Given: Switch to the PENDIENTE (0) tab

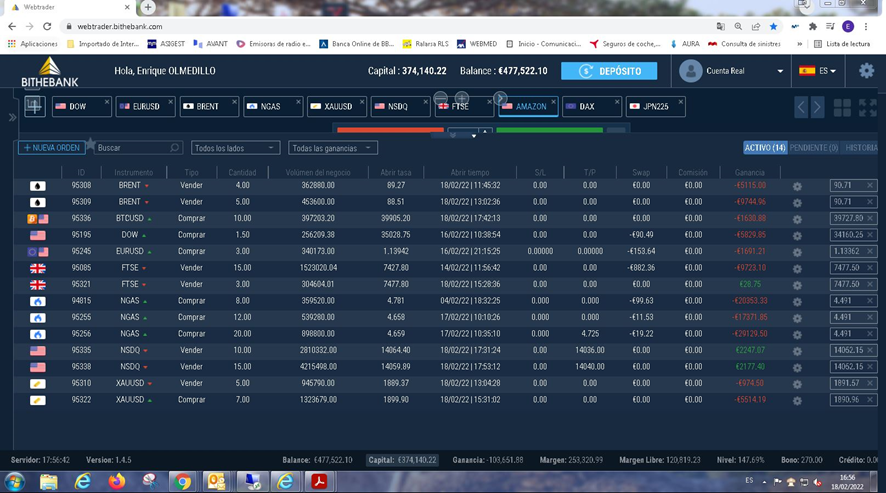Looking at the screenshot, I should tap(814, 148).
